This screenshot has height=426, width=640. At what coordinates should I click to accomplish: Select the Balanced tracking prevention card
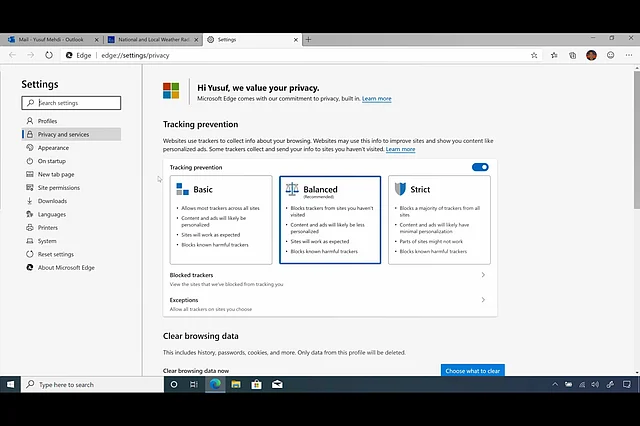[x=330, y=220]
